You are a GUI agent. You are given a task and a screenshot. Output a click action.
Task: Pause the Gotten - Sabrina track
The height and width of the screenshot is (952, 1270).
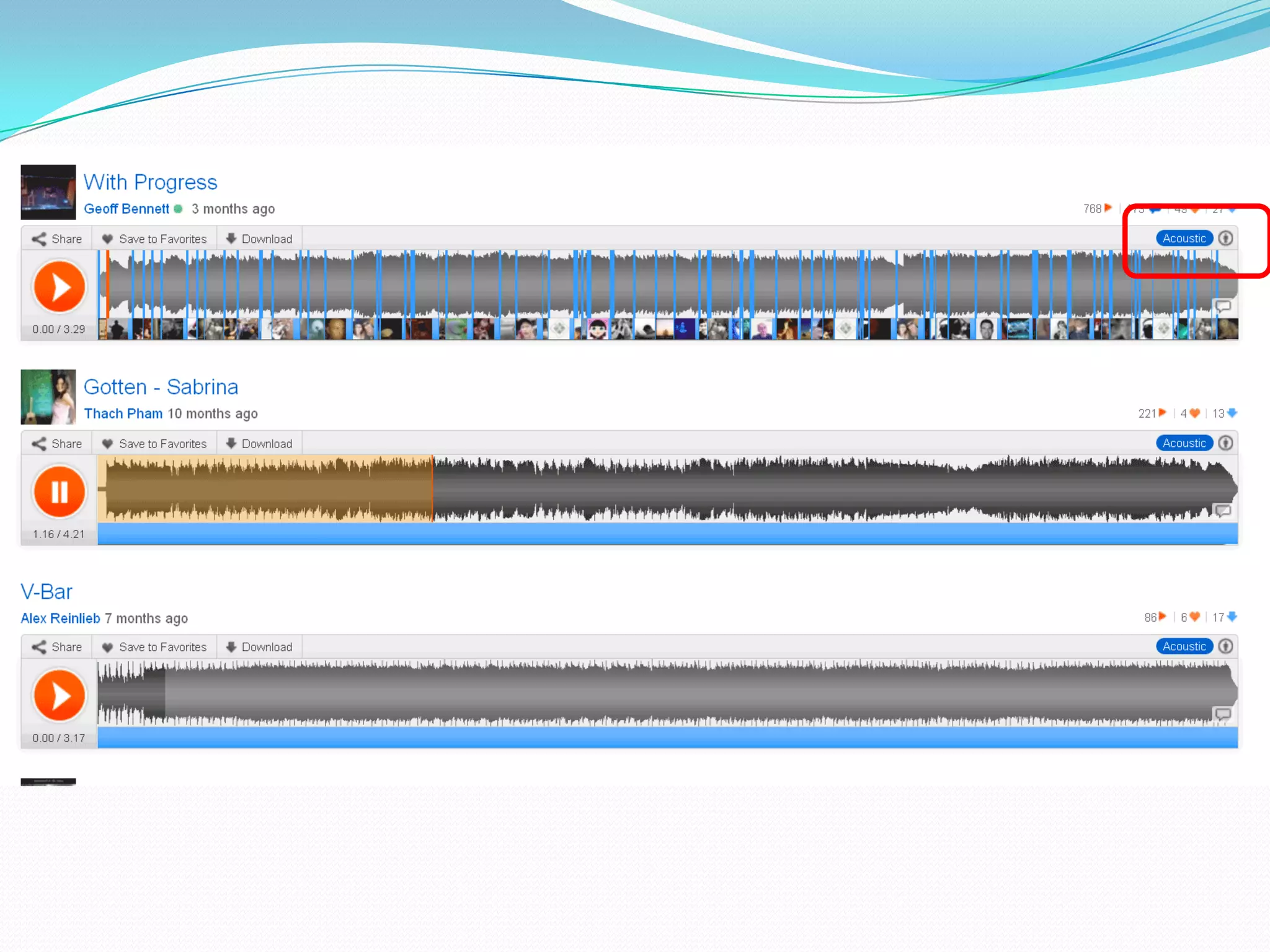point(59,491)
